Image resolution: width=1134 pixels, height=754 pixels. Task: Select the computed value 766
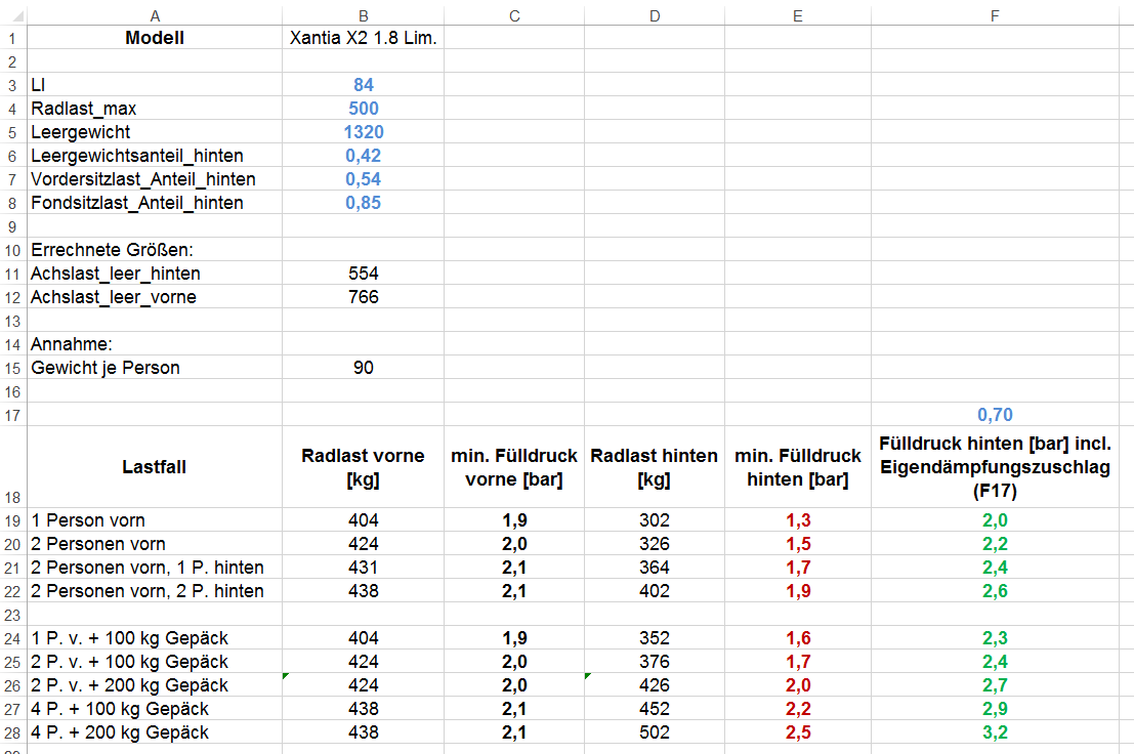coord(363,297)
